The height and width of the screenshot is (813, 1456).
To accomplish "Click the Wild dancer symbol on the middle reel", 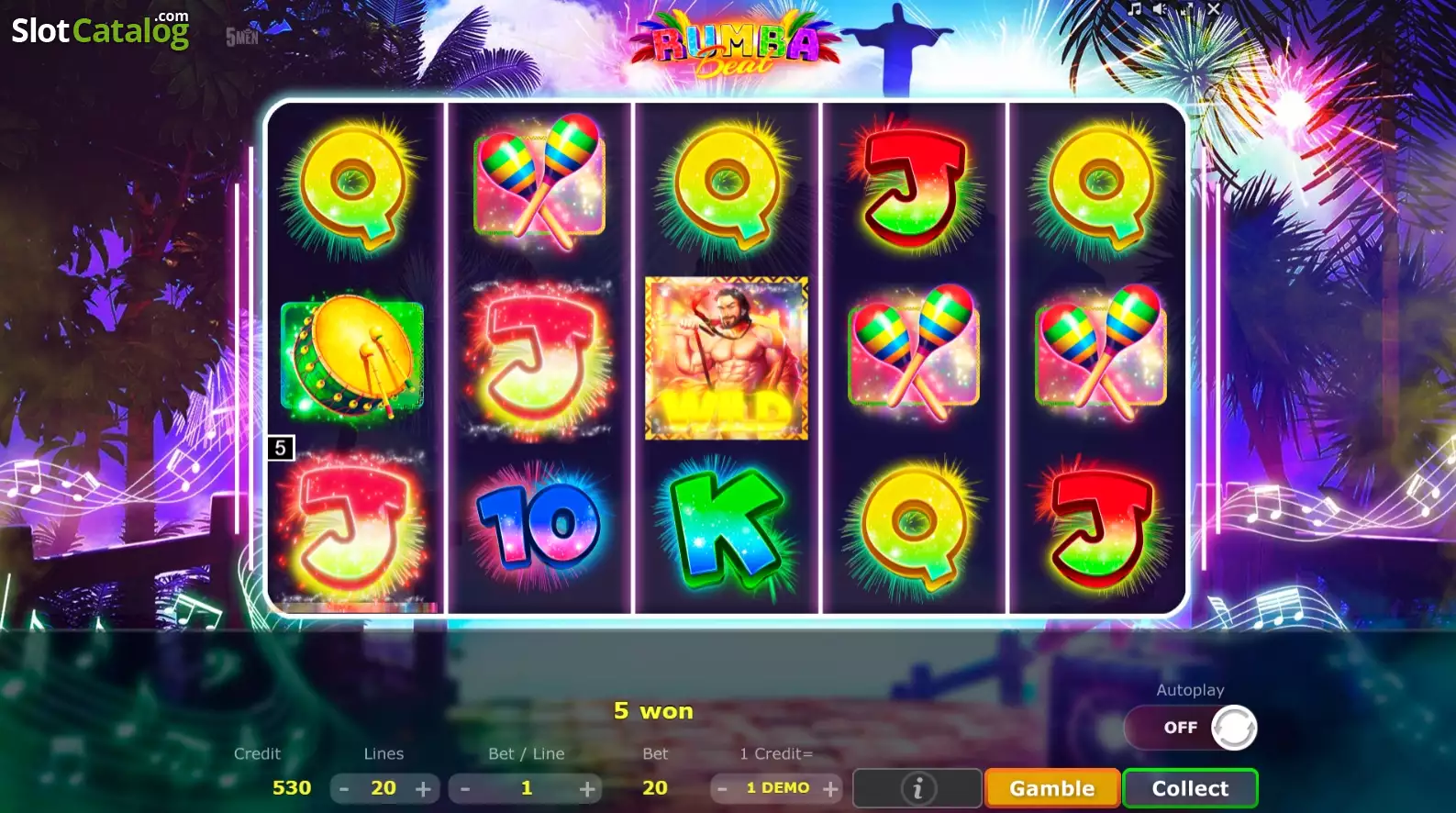I will pyautogui.click(x=727, y=359).
